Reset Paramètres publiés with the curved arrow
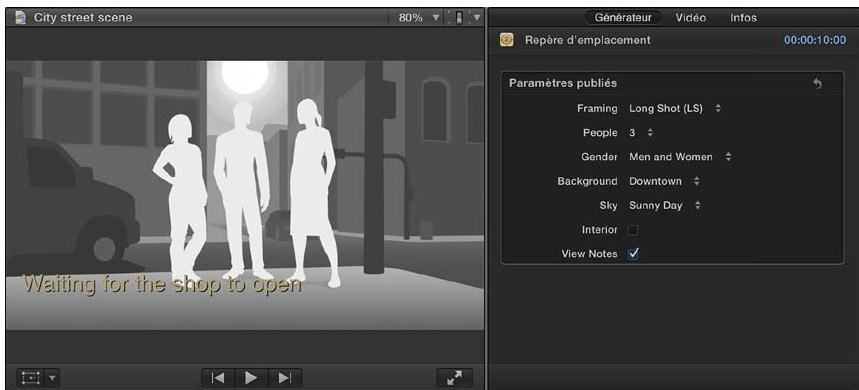The image size is (859, 390). pyautogui.click(x=817, y=83)
